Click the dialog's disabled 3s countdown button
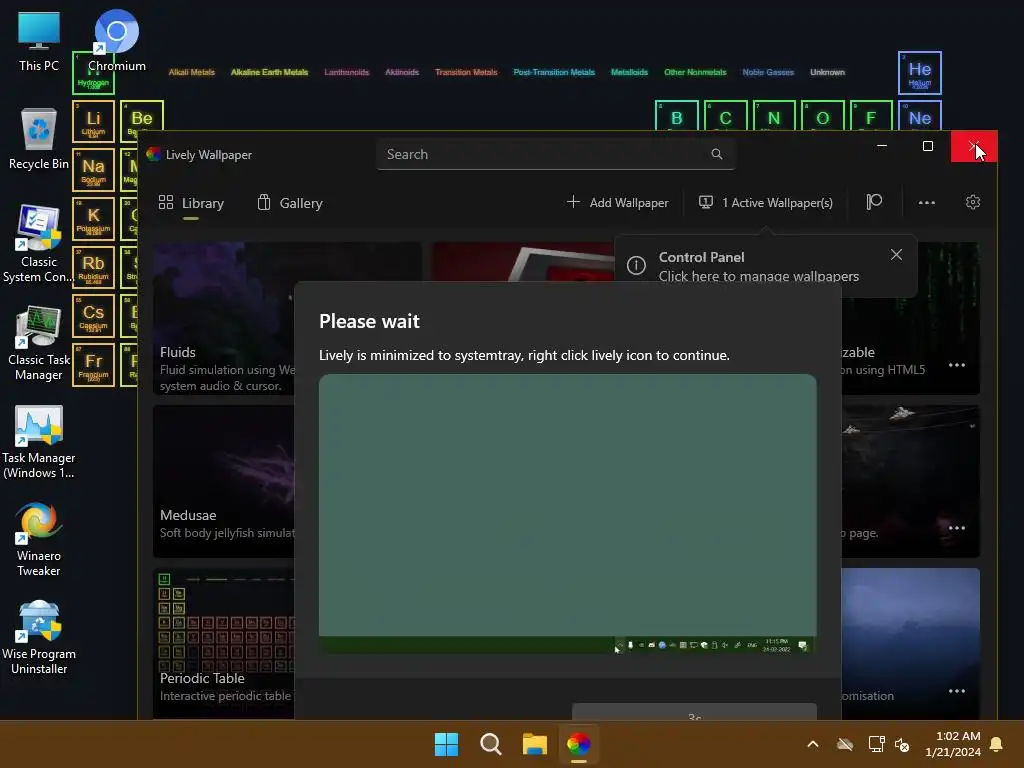The height and width of the screenshot is (768, 1024). click(x=694, y=712)
